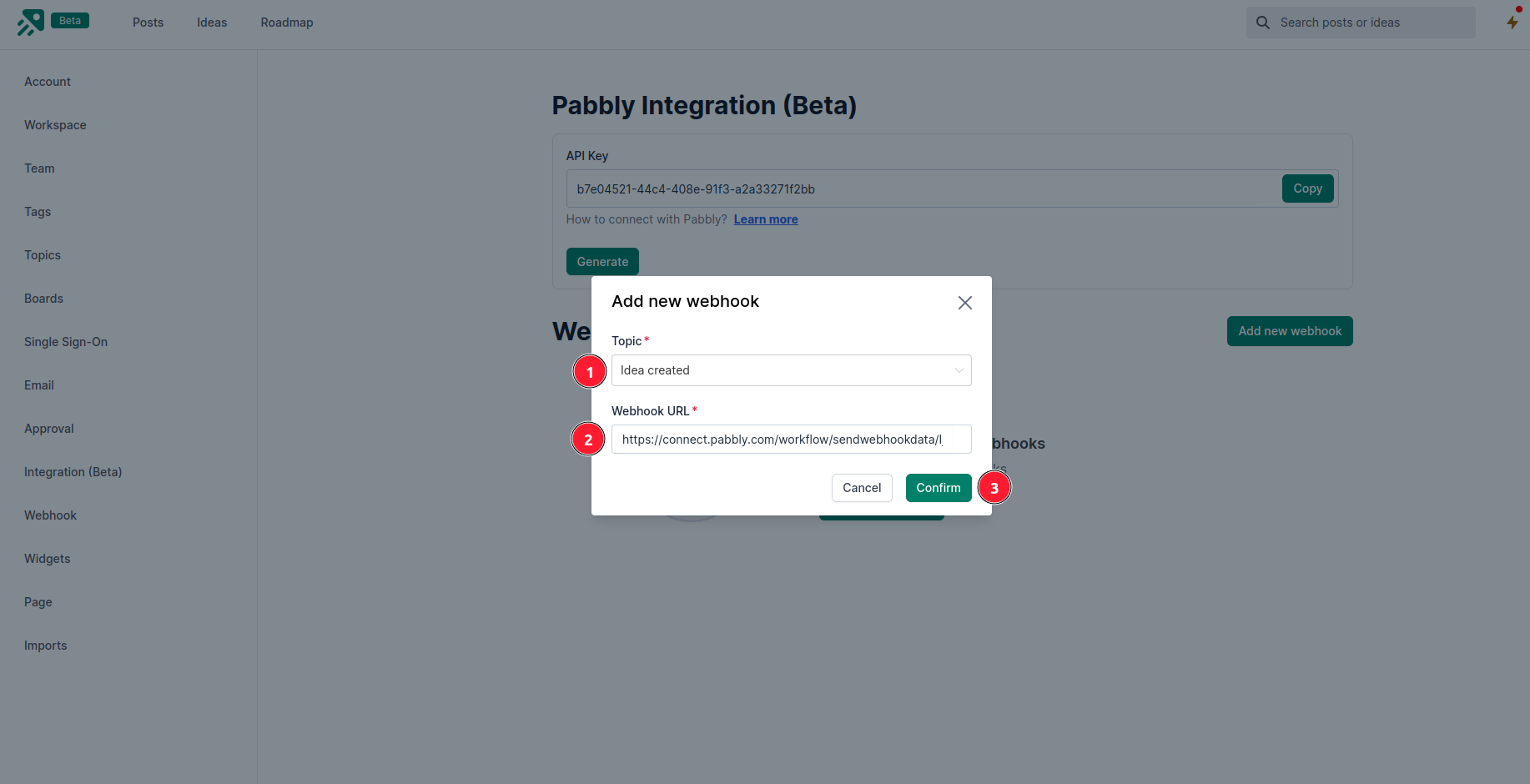Image resolution: width=1530 pixels, height=784 pixels.
Task: Open Integration (Beta) in sidebar
Action: (73, 472)
